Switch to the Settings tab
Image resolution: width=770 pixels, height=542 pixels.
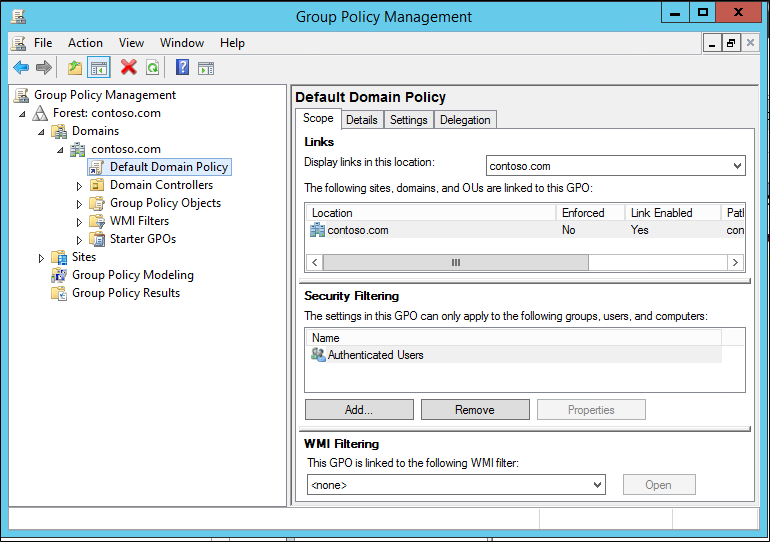point(409,120)
